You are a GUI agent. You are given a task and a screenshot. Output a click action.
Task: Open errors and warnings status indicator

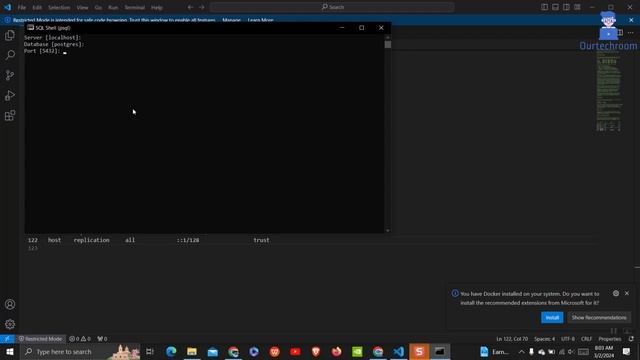point(80,339)
